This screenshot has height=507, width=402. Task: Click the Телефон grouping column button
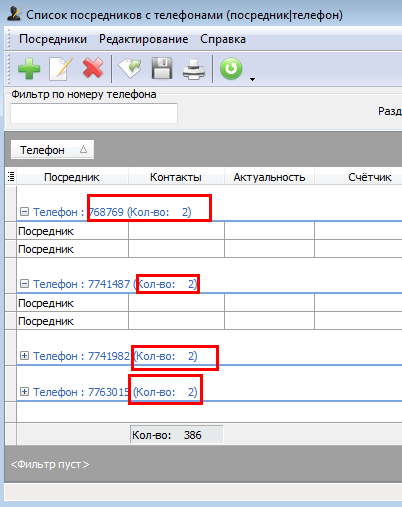[x=52, y=150]
